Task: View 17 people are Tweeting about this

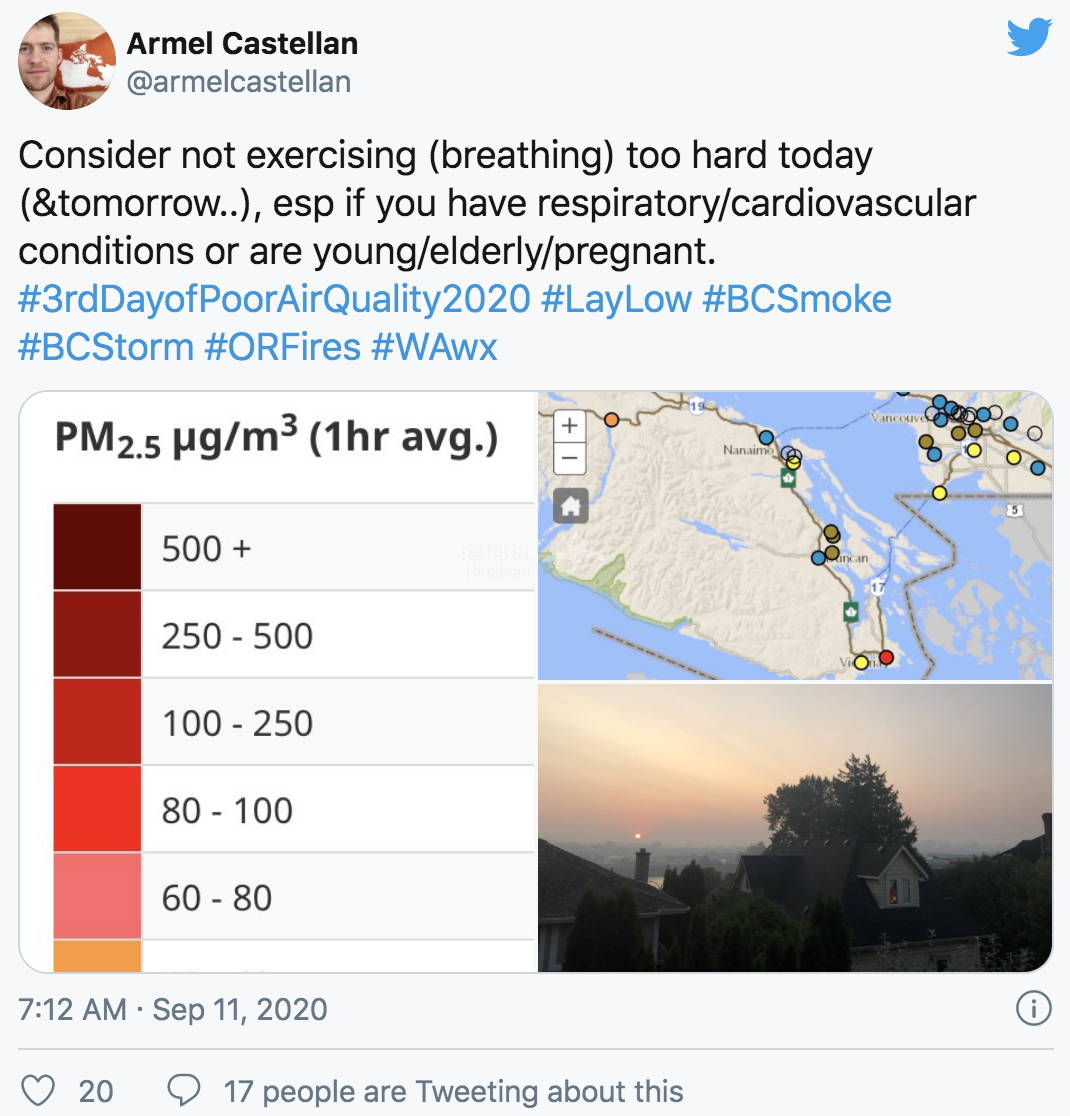Action: tap(453, 1091)
